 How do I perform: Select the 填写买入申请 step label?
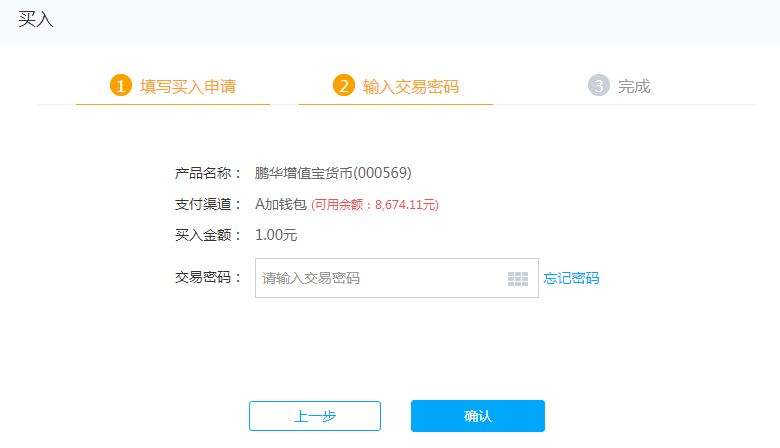click(188, 87)
